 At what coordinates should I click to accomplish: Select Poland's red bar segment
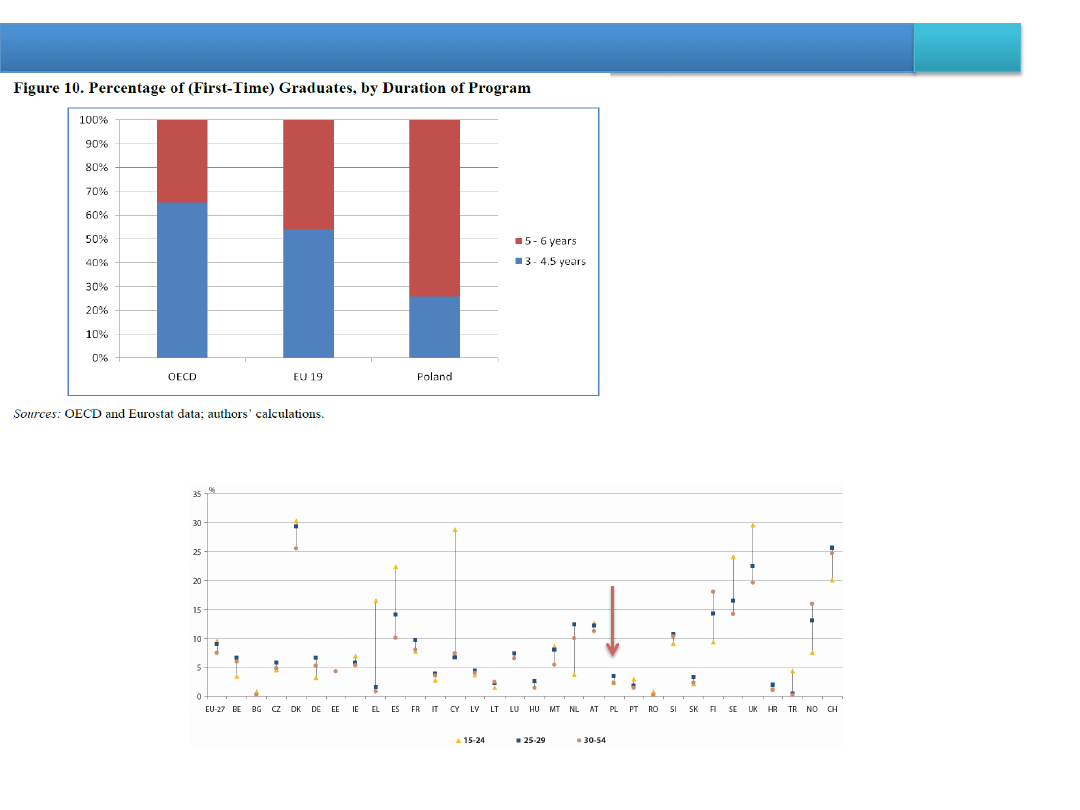[x=434, y=208]
